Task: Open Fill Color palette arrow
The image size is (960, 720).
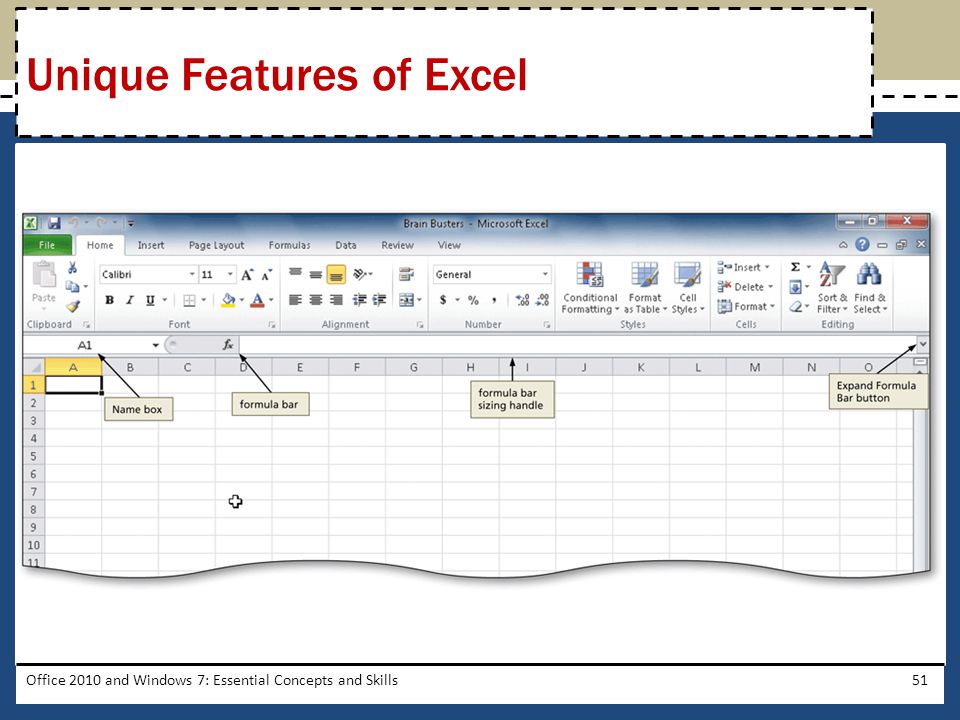Action: pyautogui.click(x=242, y=300)
